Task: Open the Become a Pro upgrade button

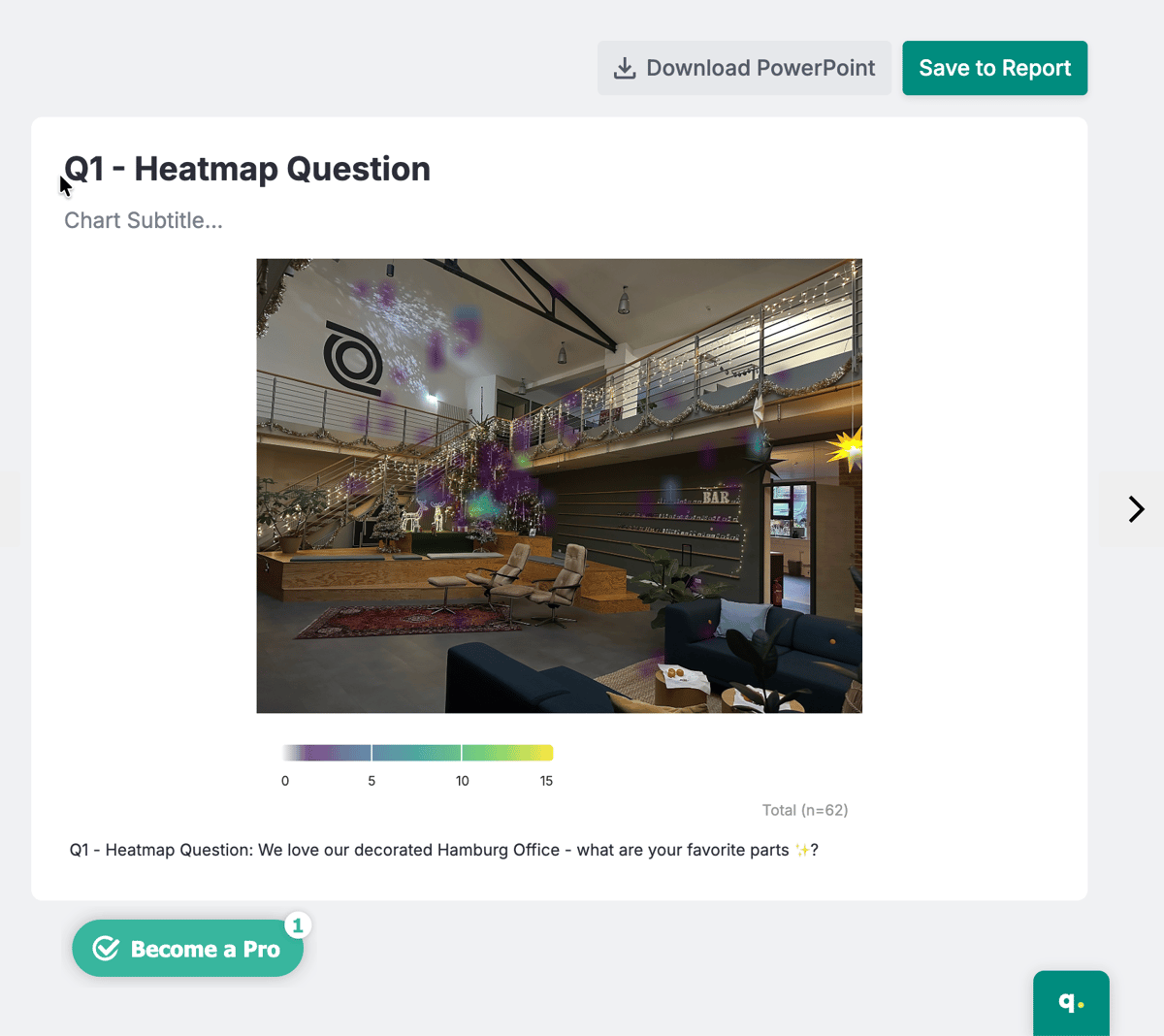Action: [187, 949]
